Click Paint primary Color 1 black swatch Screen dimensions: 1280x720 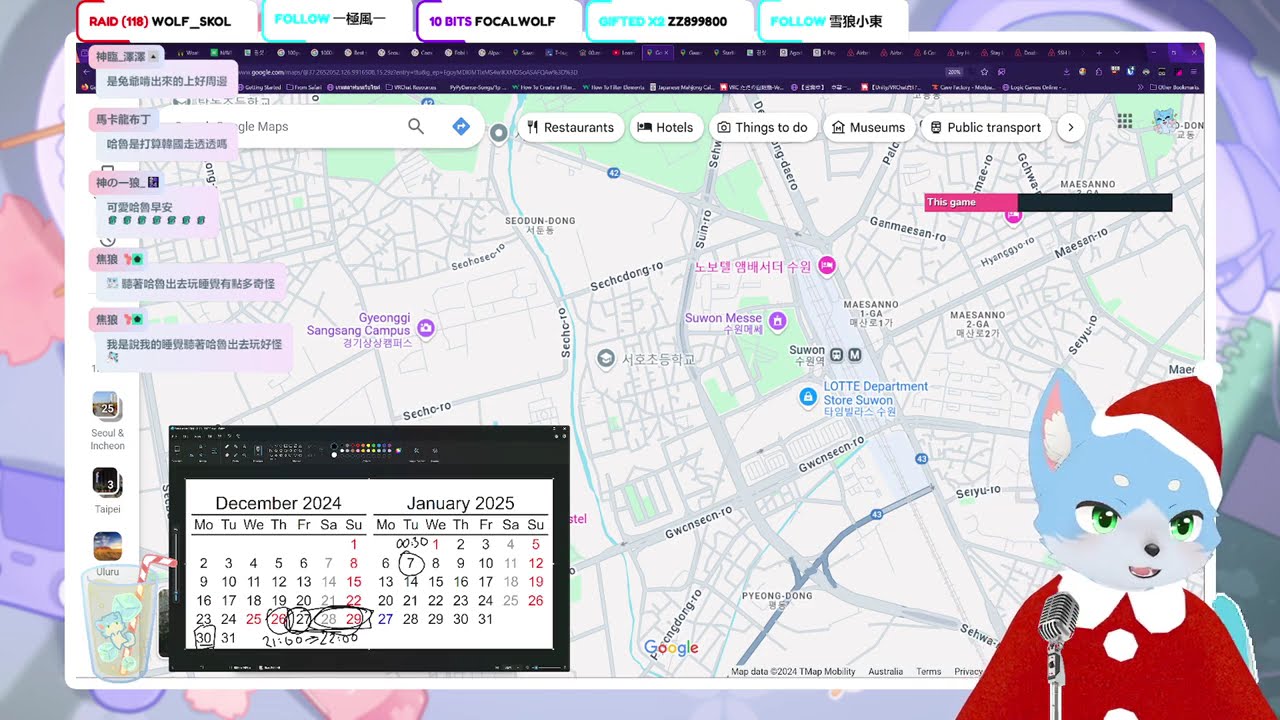(x=334, y=446)
